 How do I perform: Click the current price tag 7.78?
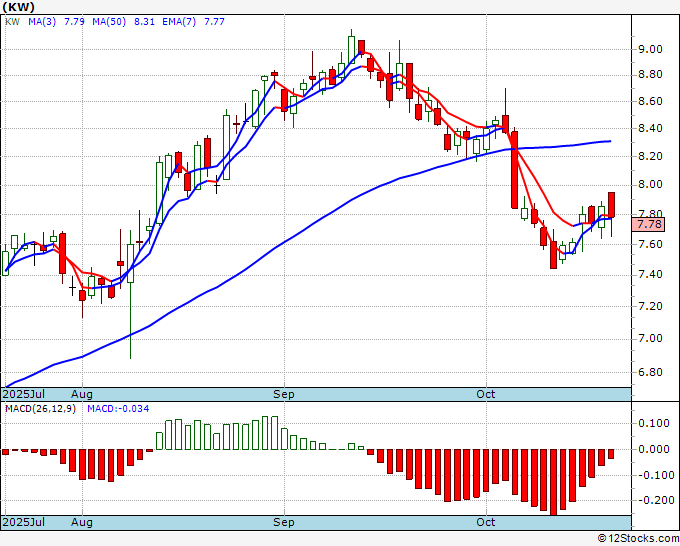point(648,225)
